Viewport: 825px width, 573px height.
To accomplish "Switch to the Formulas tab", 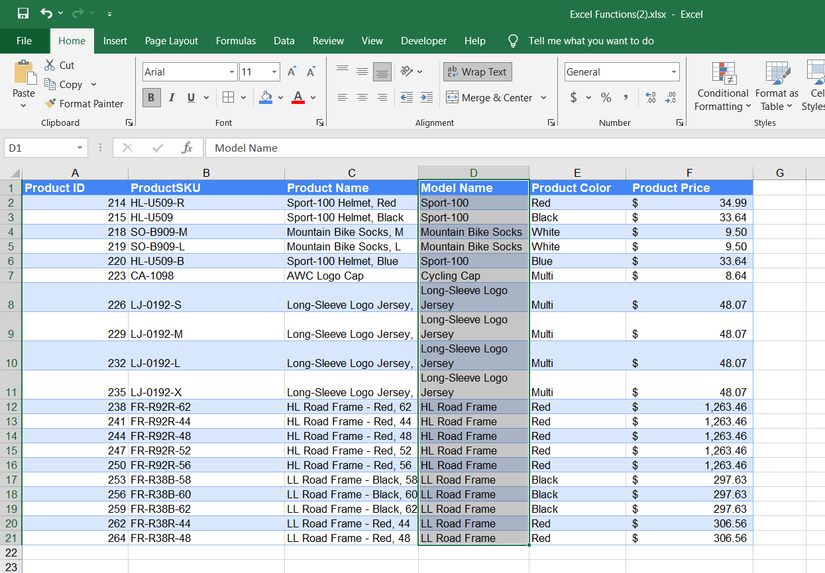I will 236,41.
